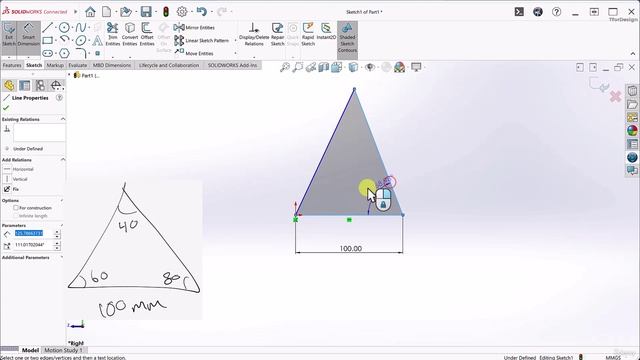Collapse the Existing Relations section

coord(63,119)
